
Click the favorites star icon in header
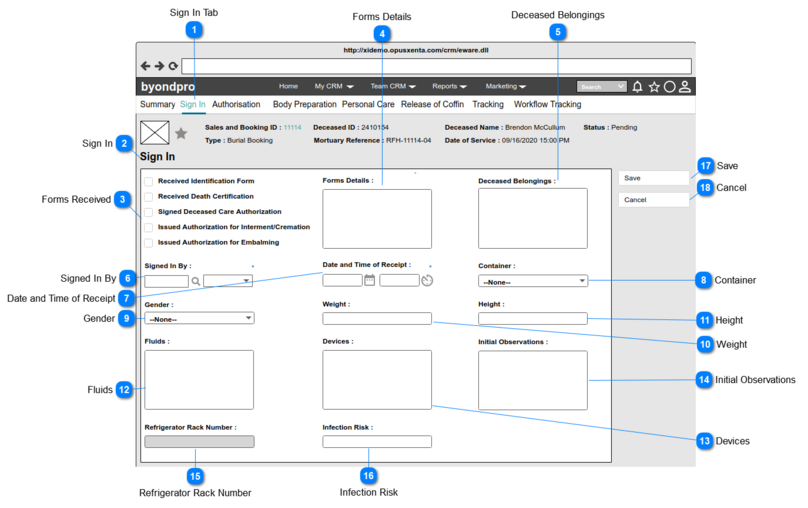(654, 87)
